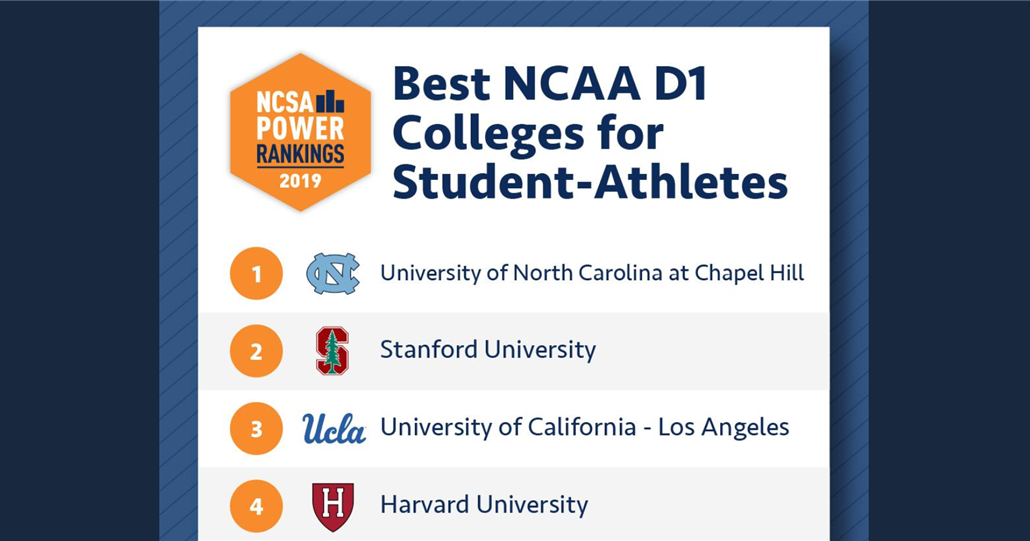
Task: Click the word RANKINGS in the badge
Action: [x=300, y=154]
